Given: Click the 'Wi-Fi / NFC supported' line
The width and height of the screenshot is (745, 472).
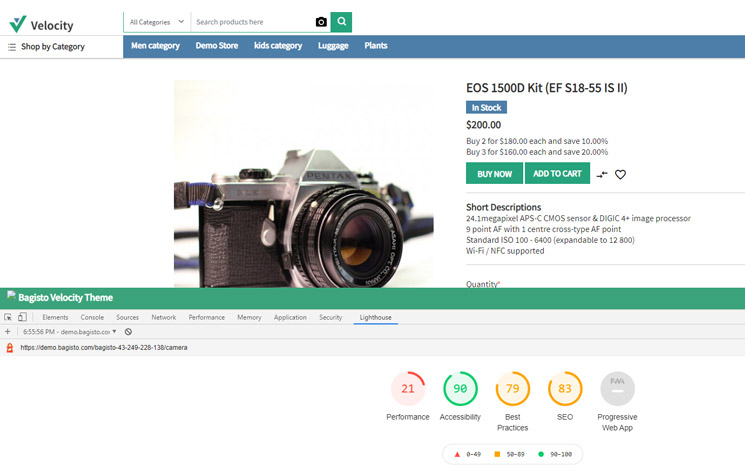Looking at the screenshot, I should pos(505,251).
